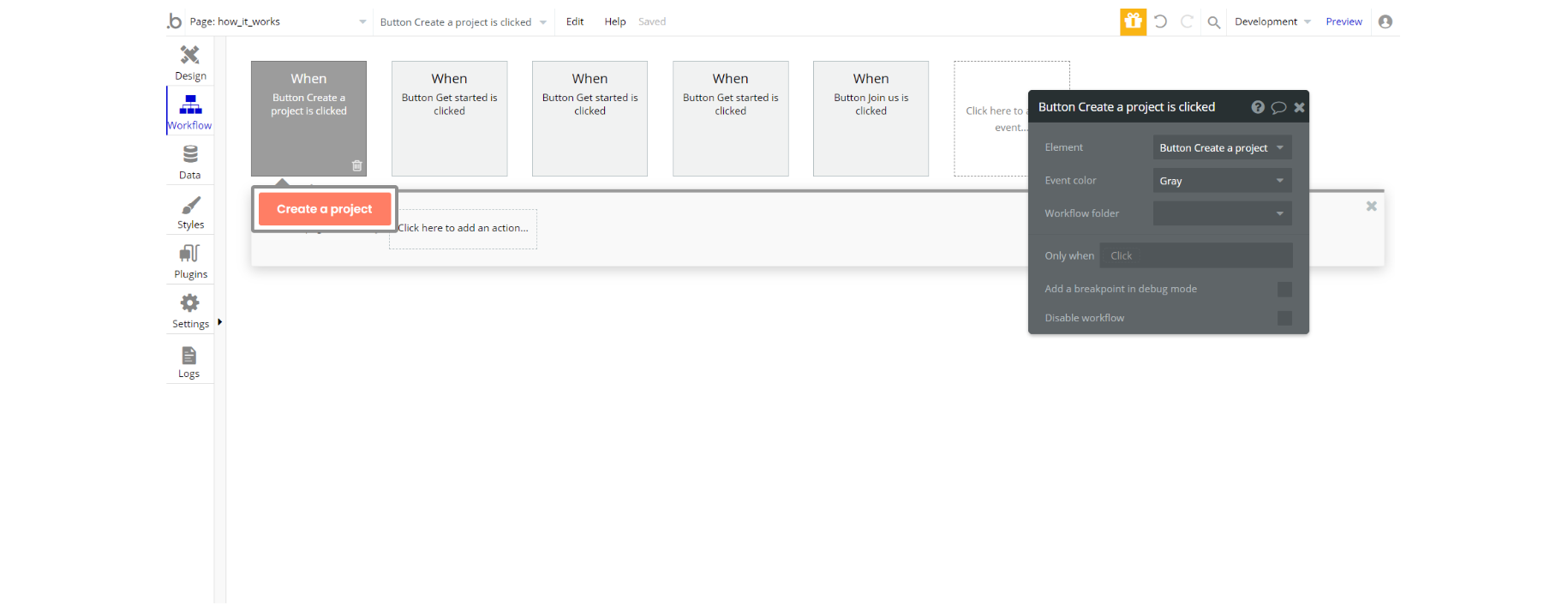Toggle Disable workflow checkbox
The height and width of the screenshot is (605, 1568).
[1284, 318]
